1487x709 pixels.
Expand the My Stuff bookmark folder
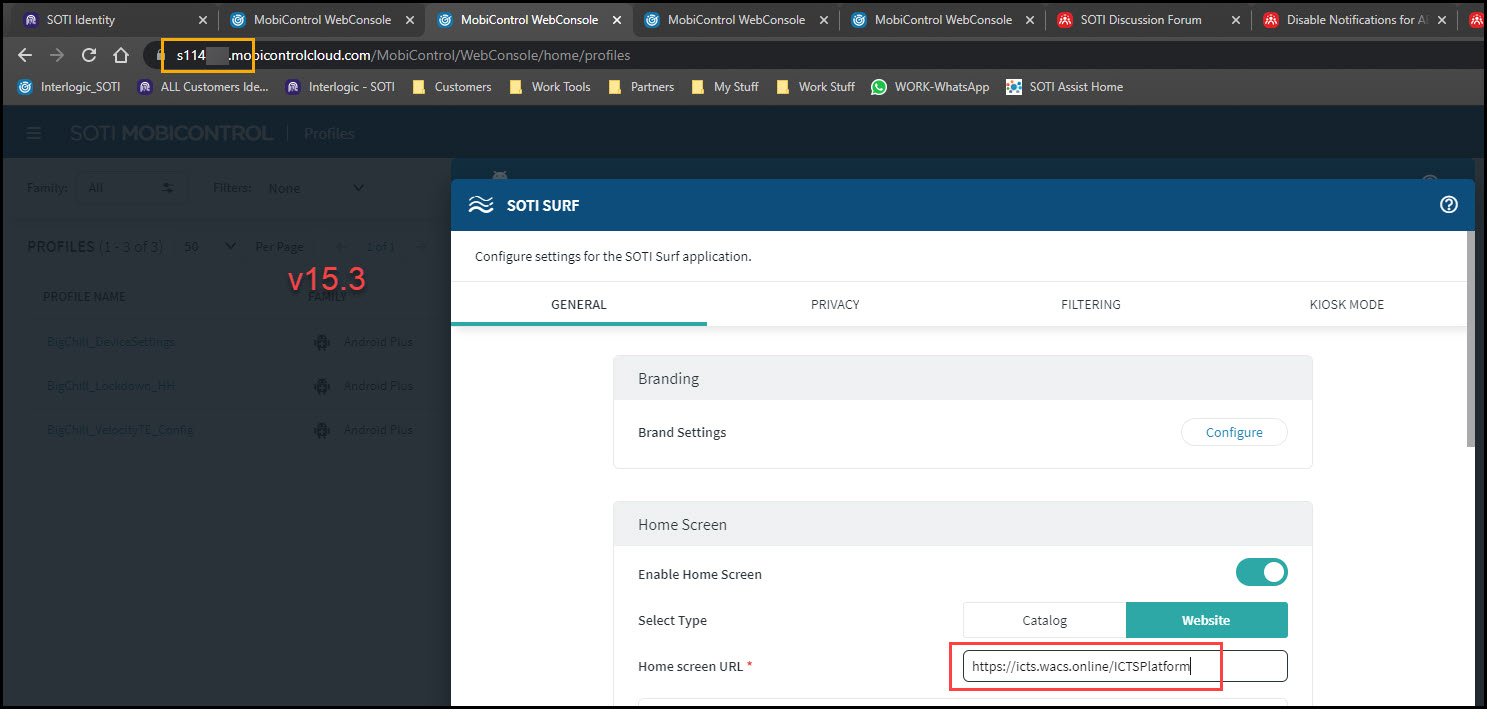click(x=725, y=87)
